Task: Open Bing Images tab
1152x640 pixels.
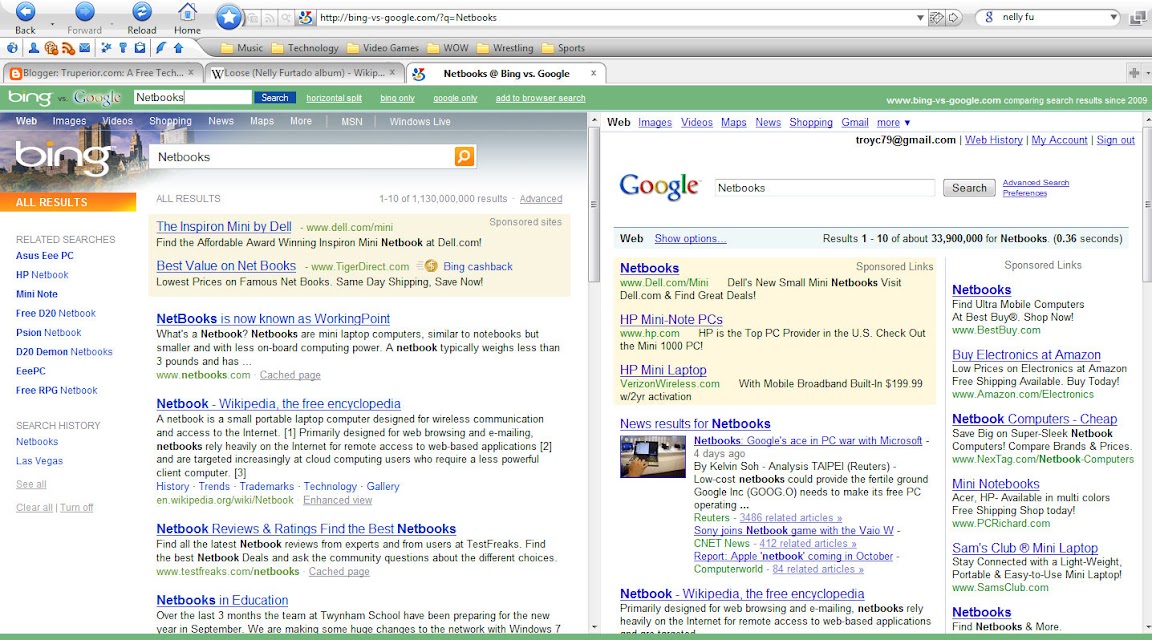Action: click(69, 121)
